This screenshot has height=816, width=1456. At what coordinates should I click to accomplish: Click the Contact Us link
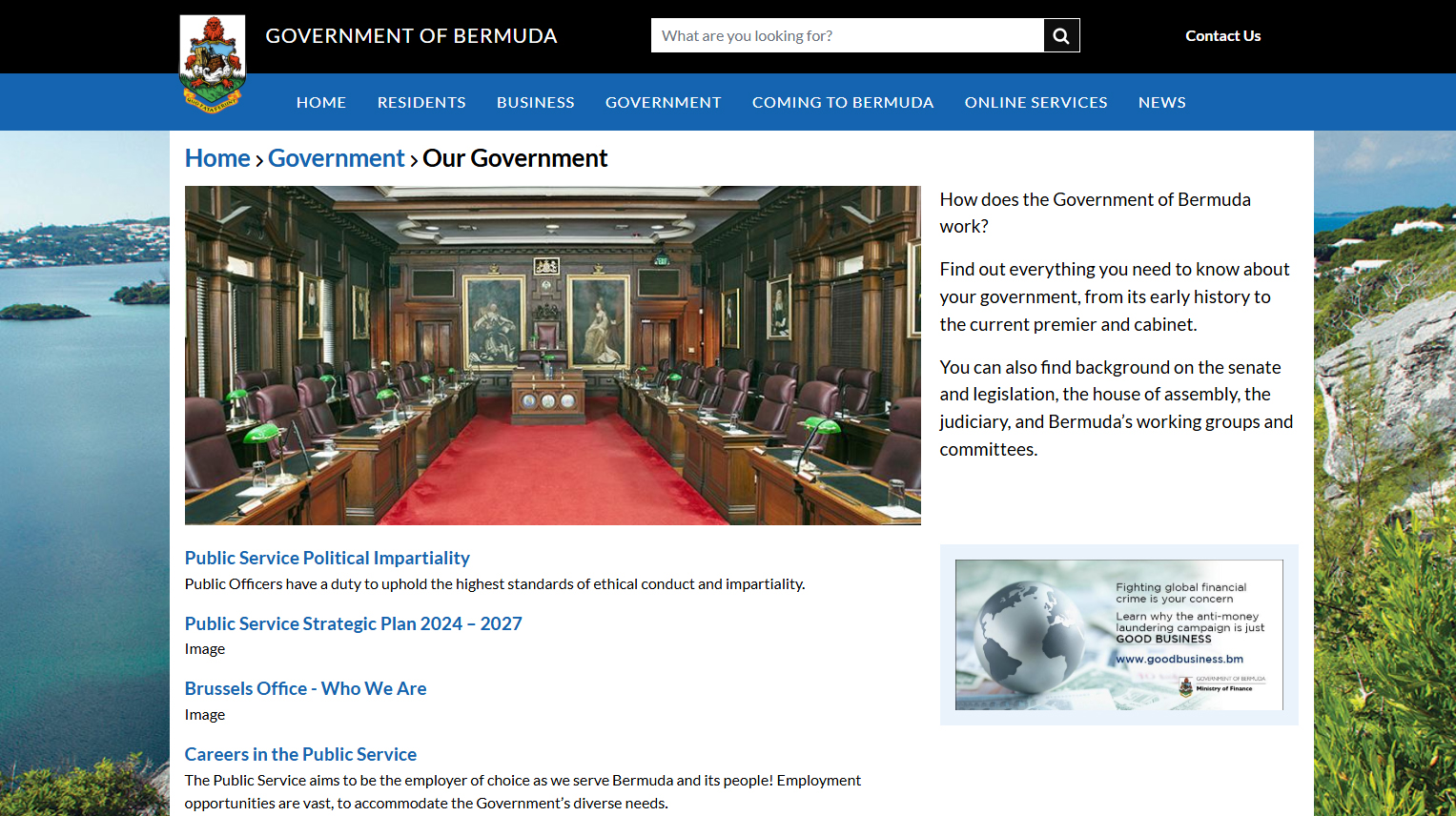[1222, 34]
